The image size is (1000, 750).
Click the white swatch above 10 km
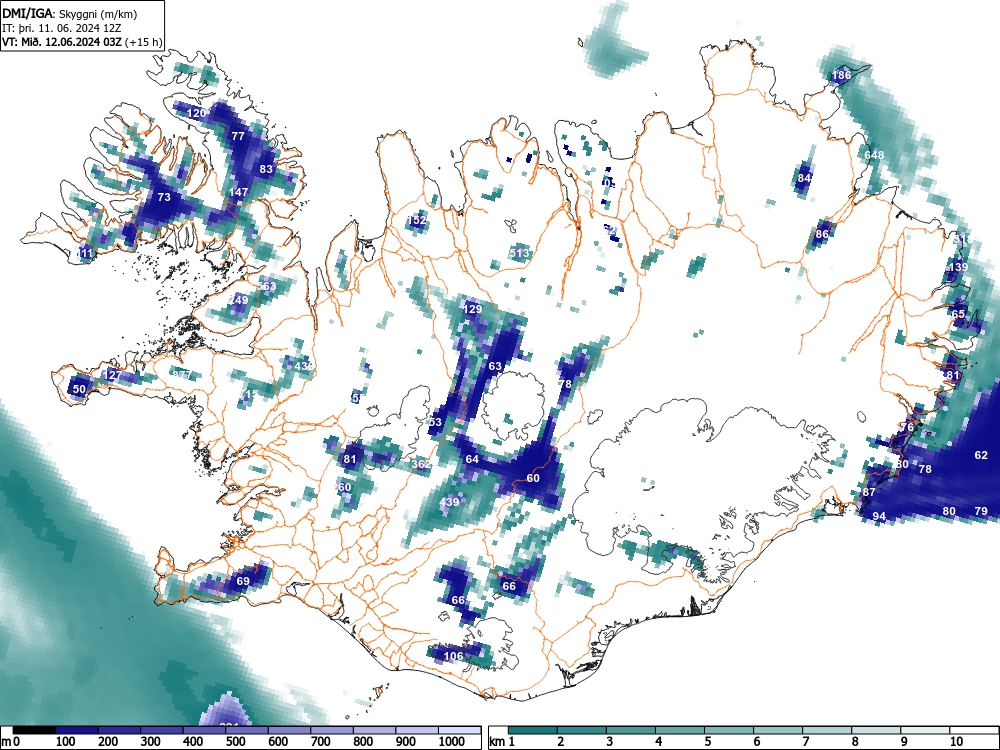[973, 730]
